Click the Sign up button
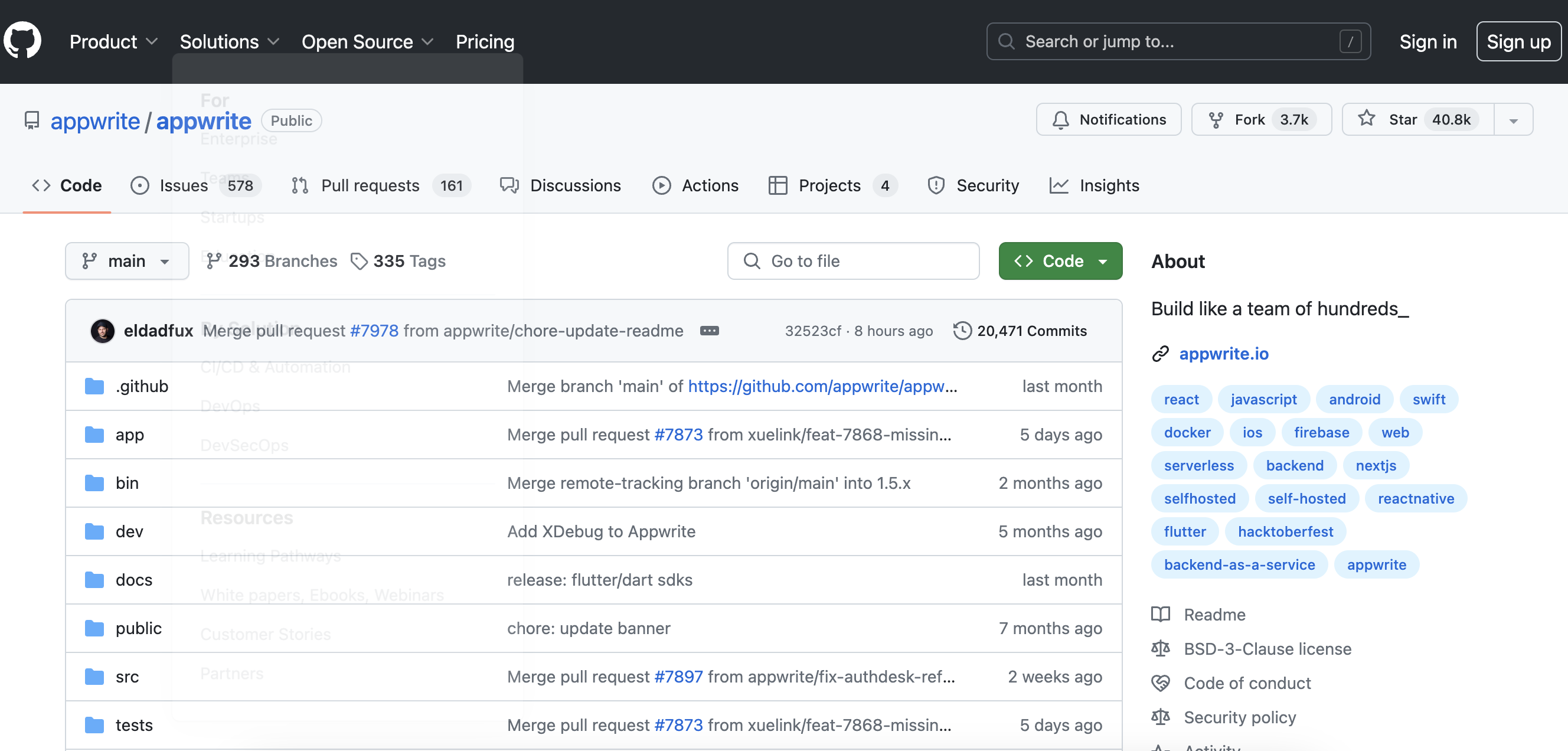Image resolution: width=1568 pixels, height=751 pixels. click(1518, 41)
